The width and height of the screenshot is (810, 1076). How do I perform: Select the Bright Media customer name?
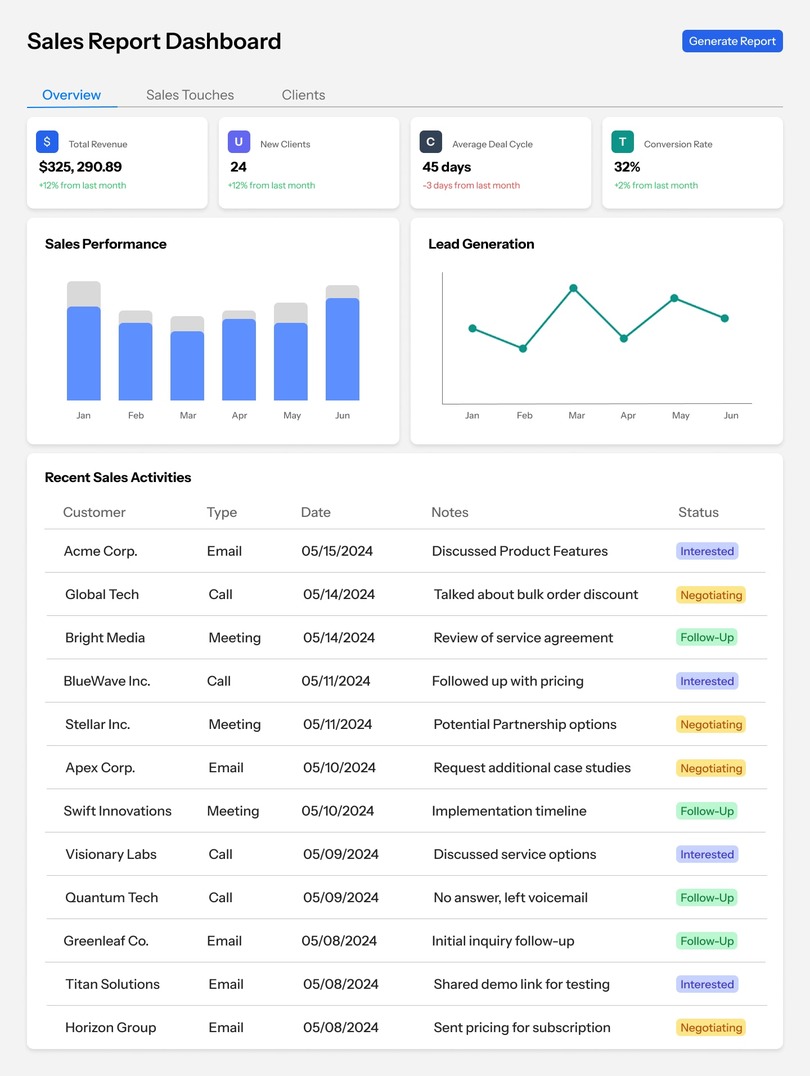point(105,638)
